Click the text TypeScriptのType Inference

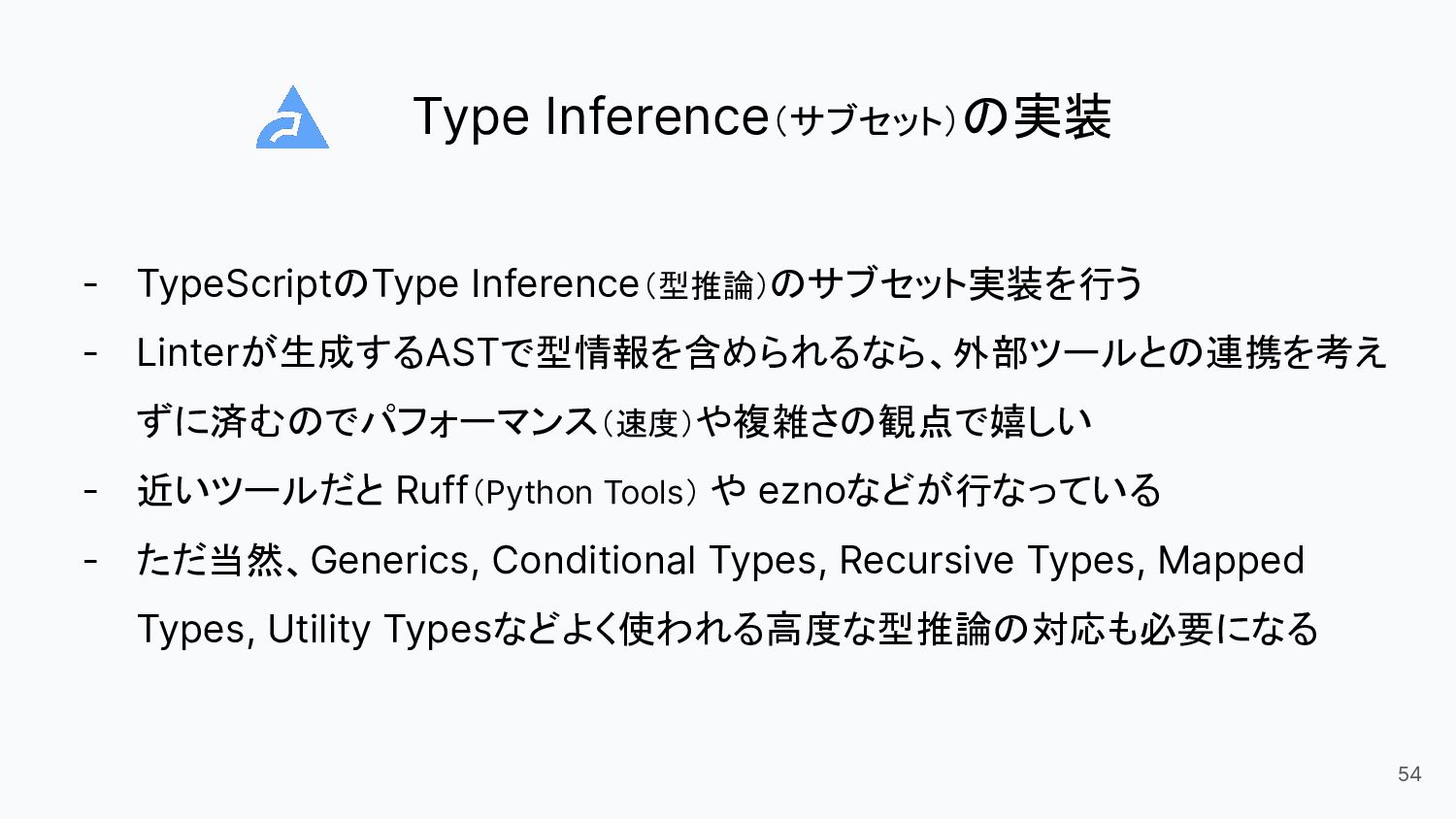tap(388, 284)
